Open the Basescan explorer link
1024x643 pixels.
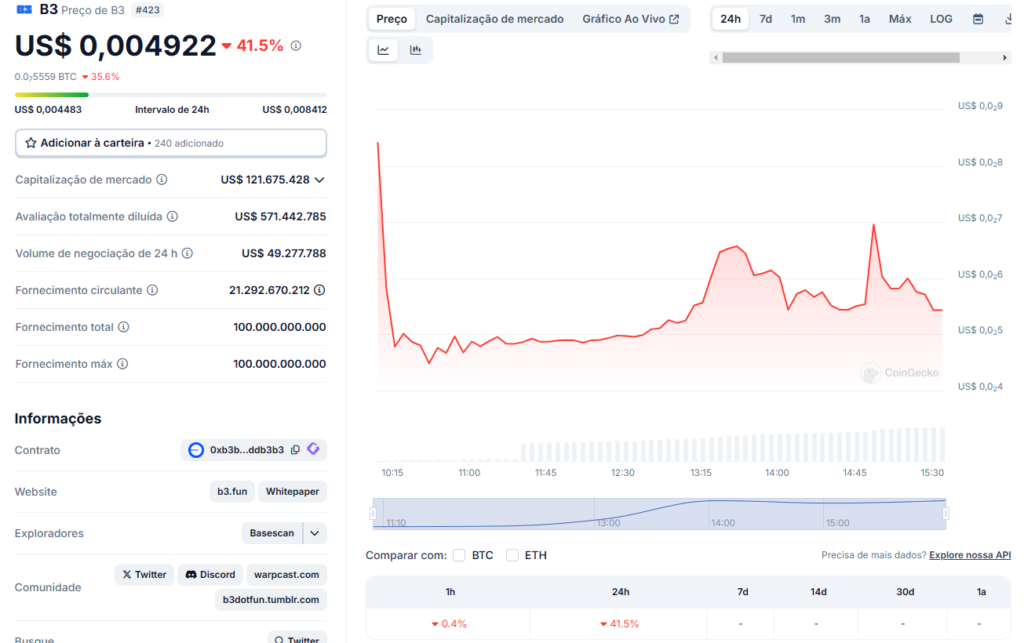(x=272, y=533)
